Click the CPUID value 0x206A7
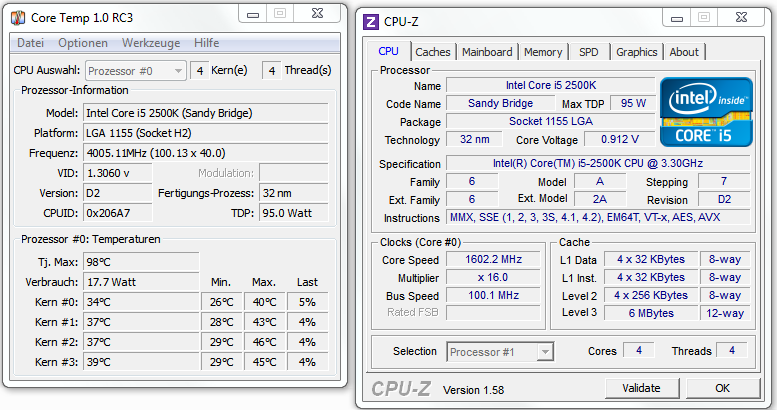The image size is (777, 410). click(117, 213)
